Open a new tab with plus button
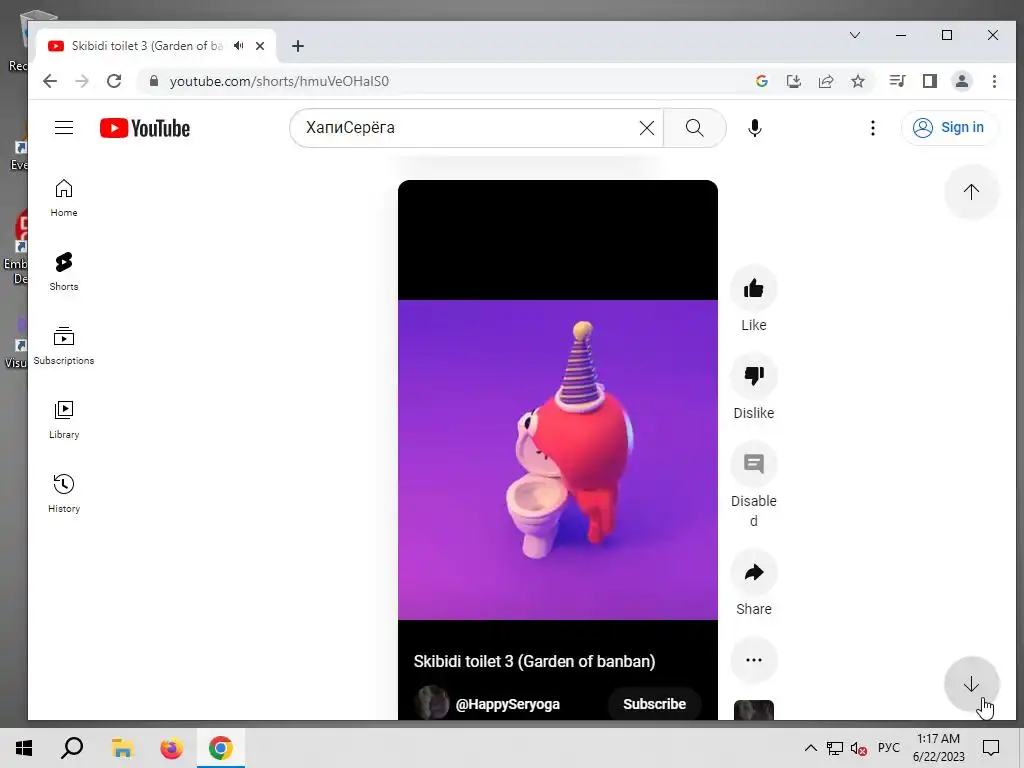 298,46
